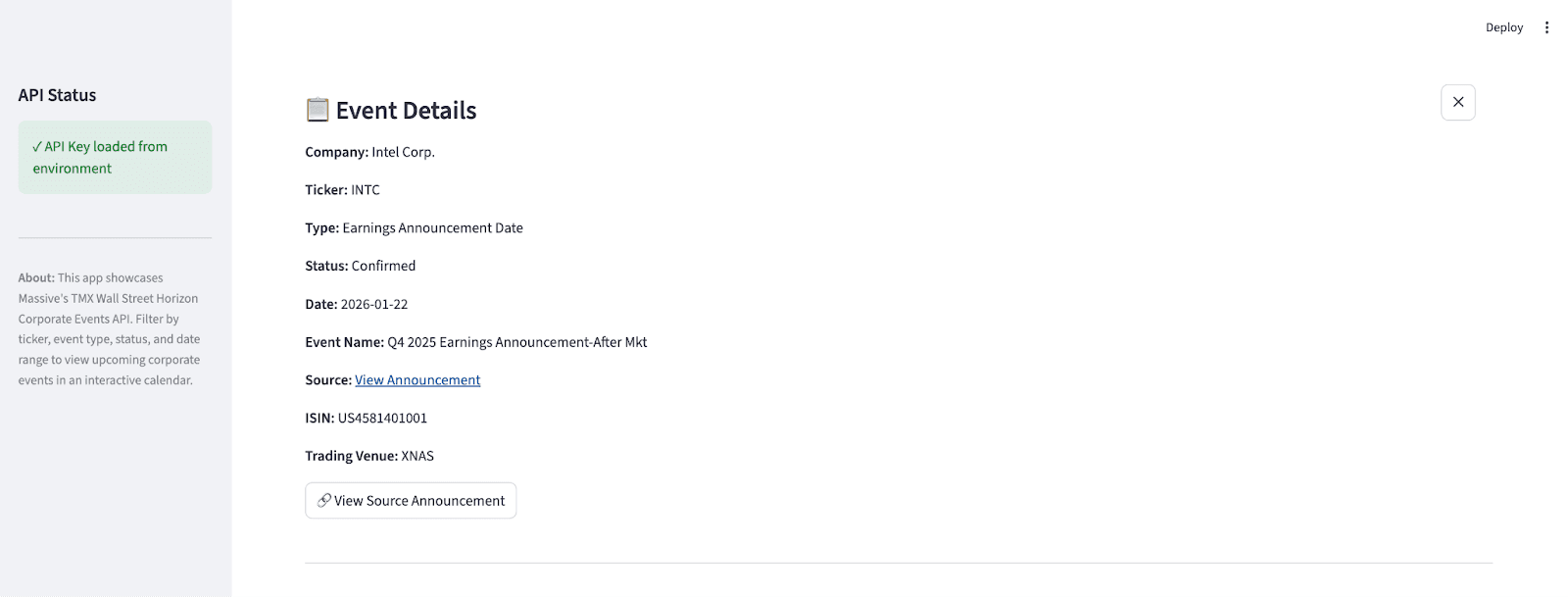Close the Event Details panel
1568x597 pixels.
point(1457,102)
